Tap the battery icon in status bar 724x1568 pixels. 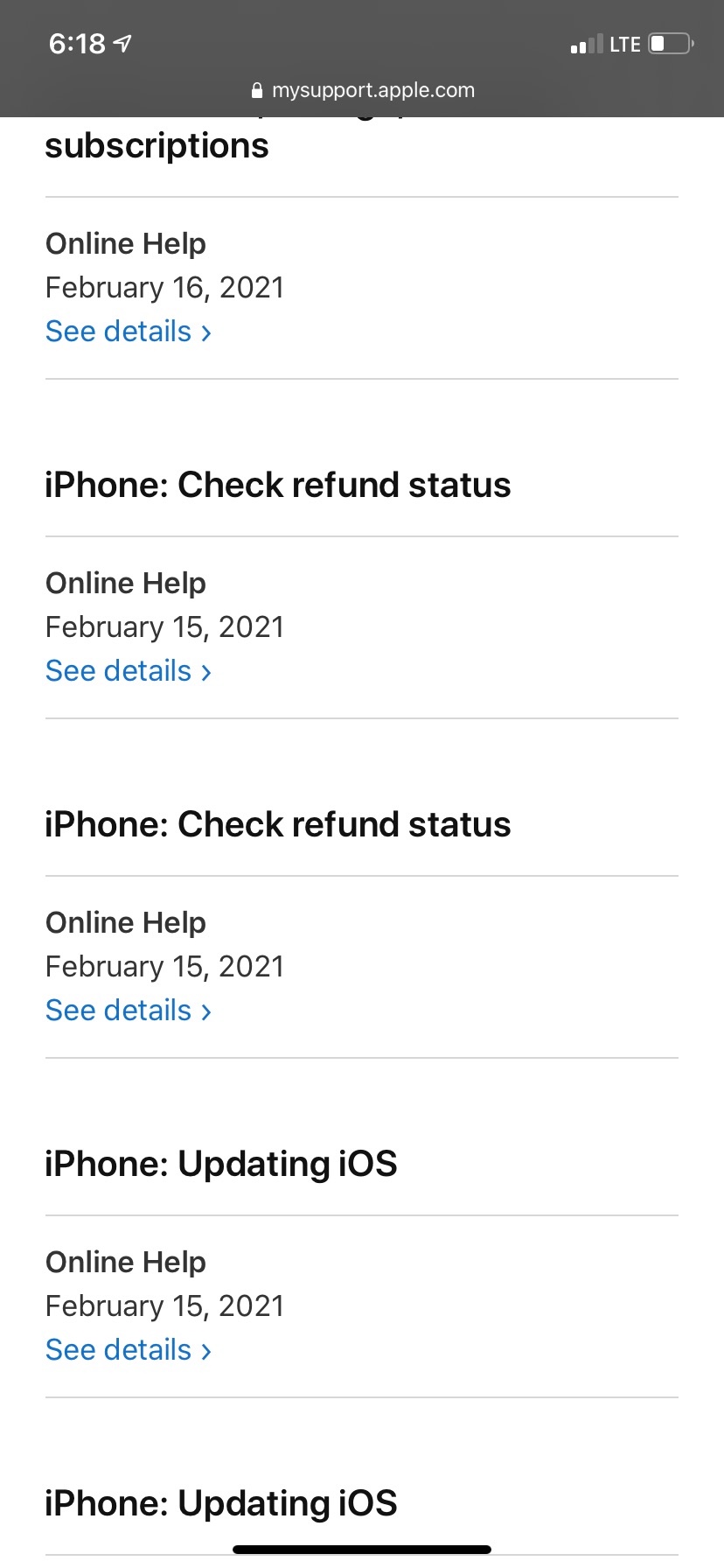pyautogui.click(x=671, y=44)
